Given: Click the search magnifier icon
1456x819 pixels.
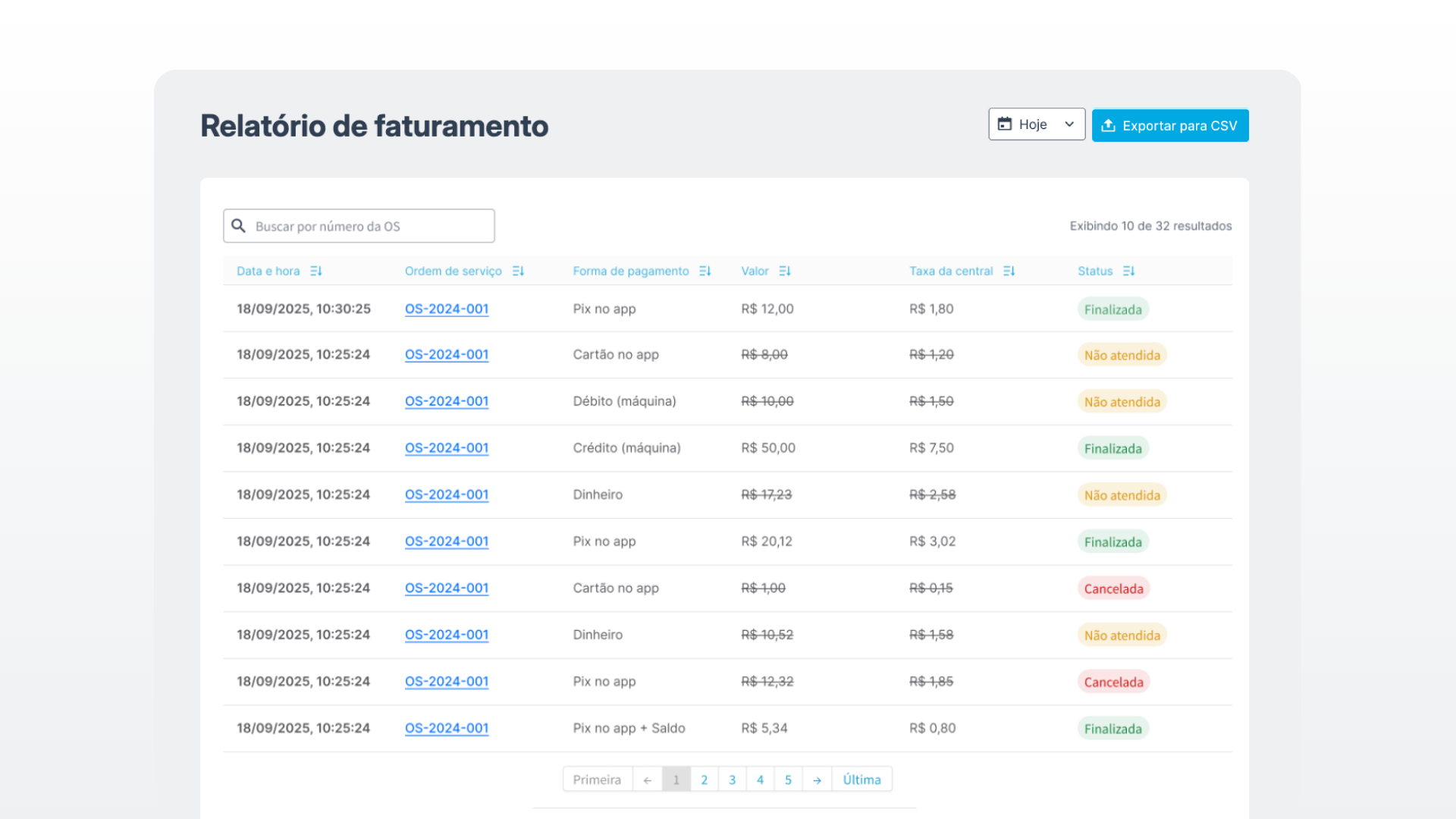Looking at the screenshot, I should pos(239,226).
